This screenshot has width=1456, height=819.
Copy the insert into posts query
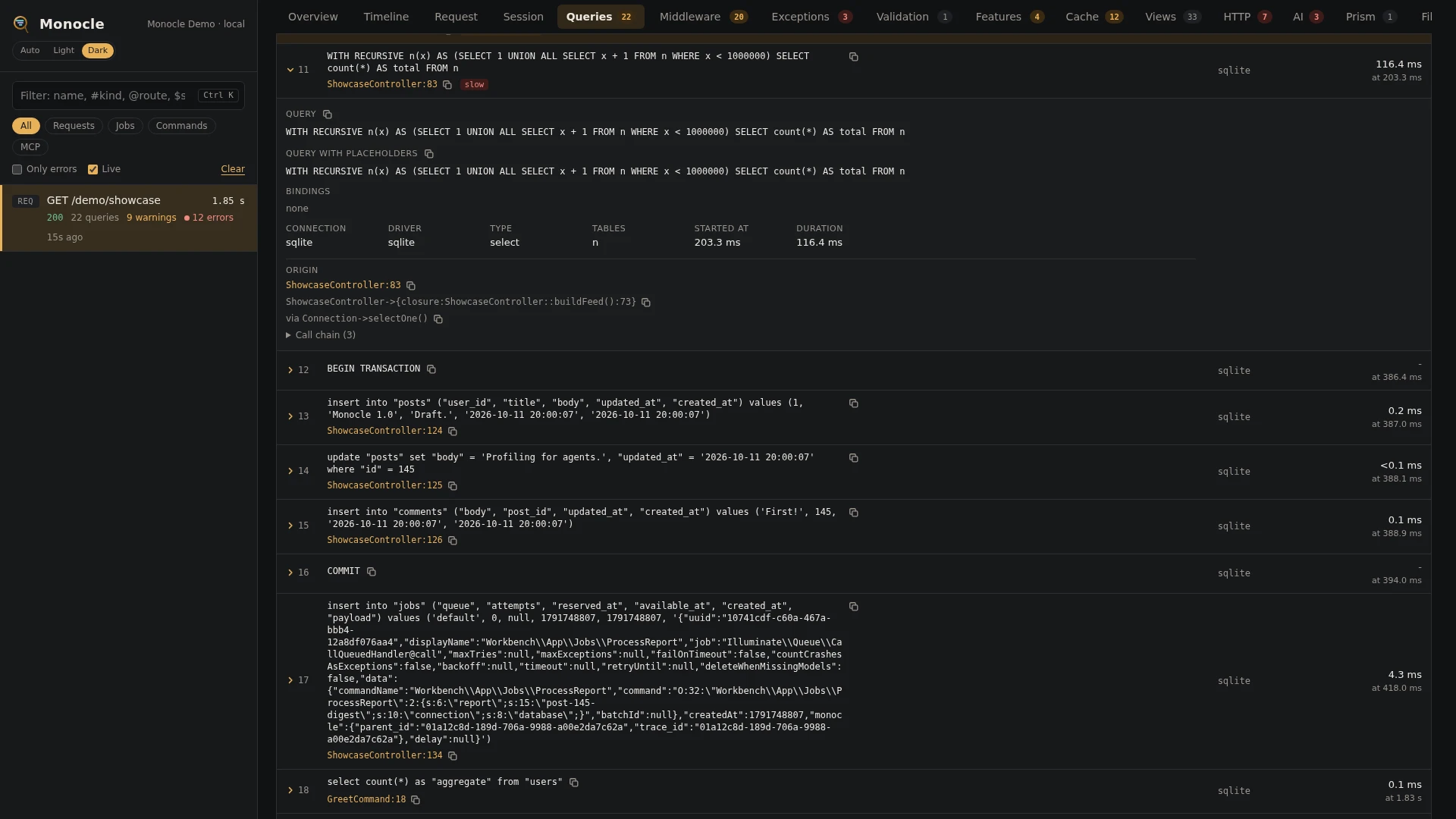(x=853, y=403)
